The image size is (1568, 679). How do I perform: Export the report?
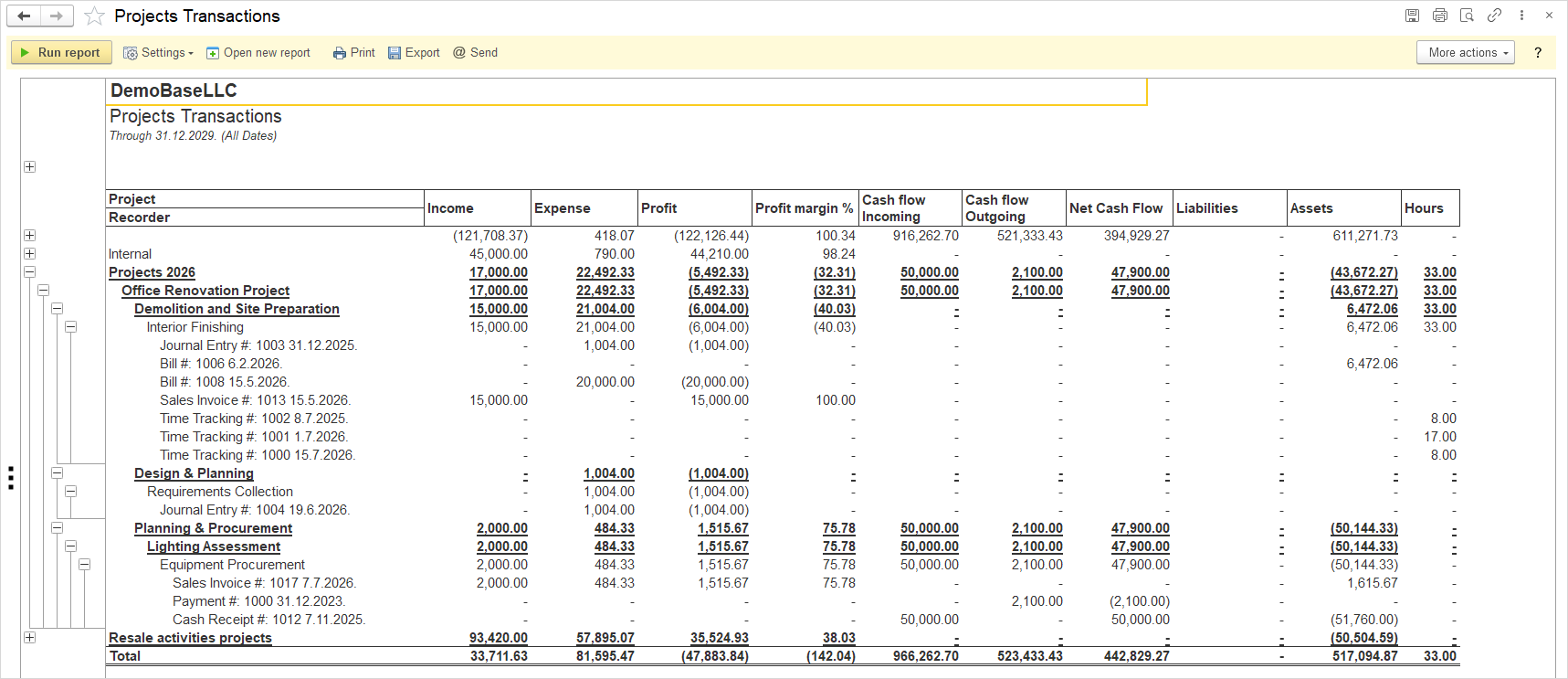click(x=414, y=53)
